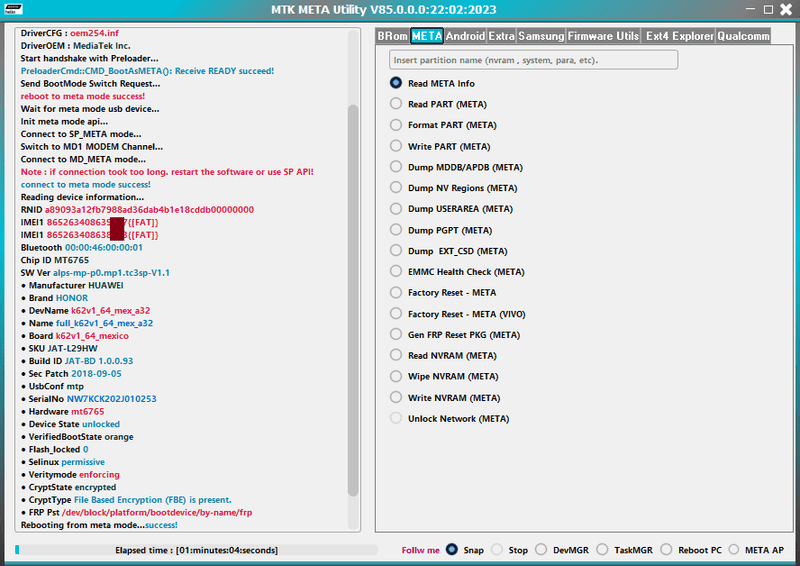Click the Chip ID MT6765 line

pos(55,260)
